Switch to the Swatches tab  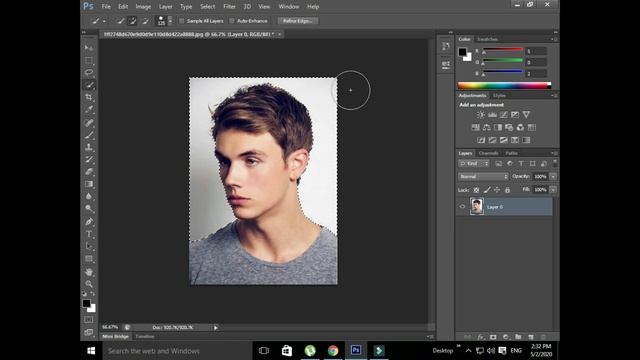point(488,39)
